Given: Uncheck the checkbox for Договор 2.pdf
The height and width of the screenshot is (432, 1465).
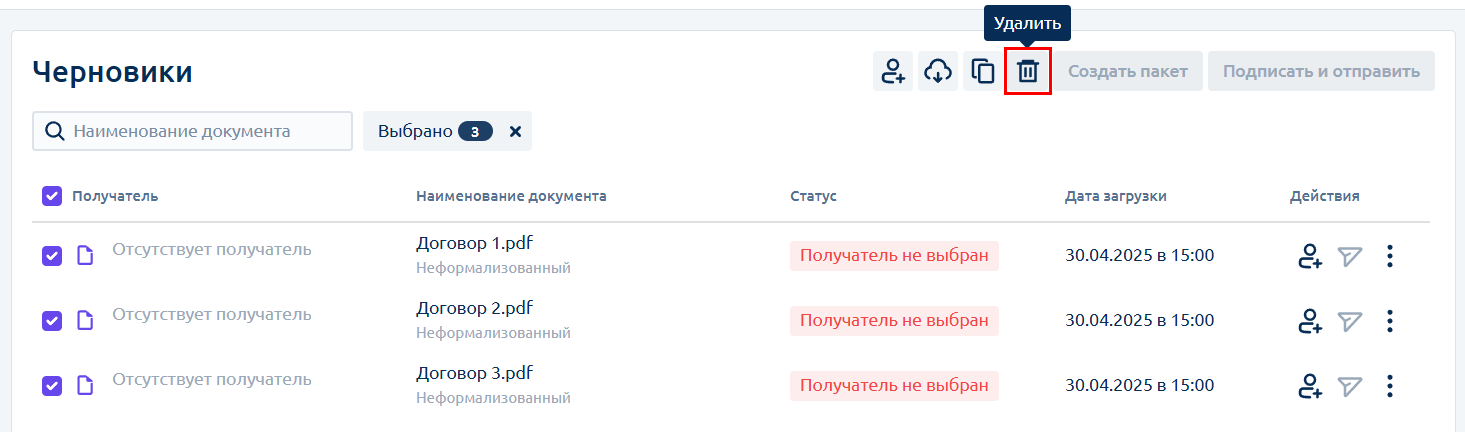Looking at the screenshot, I should pyautogui.click(x=52, y=321).
